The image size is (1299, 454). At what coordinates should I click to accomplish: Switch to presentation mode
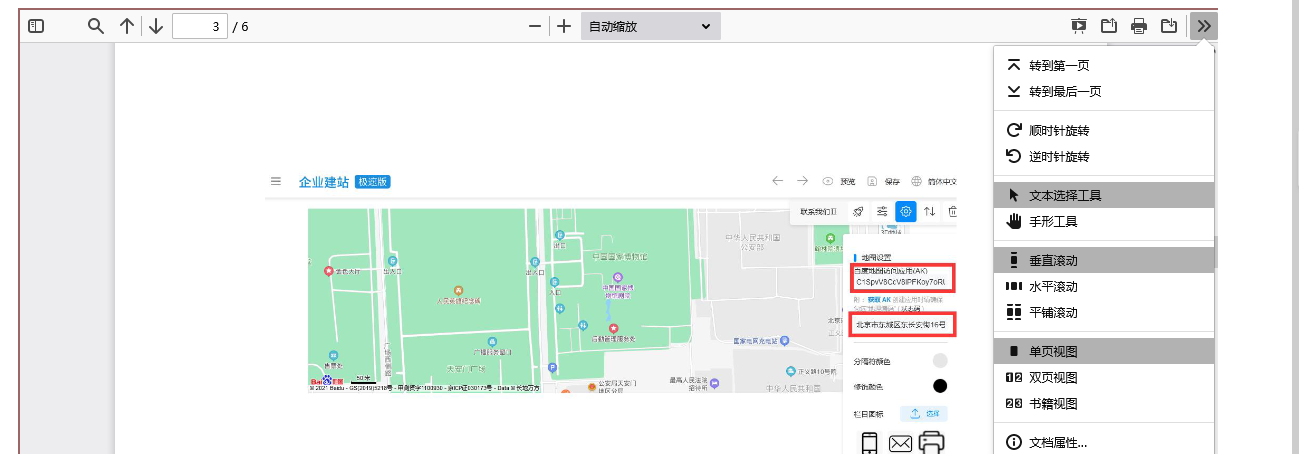click(x=1079, y=26)
